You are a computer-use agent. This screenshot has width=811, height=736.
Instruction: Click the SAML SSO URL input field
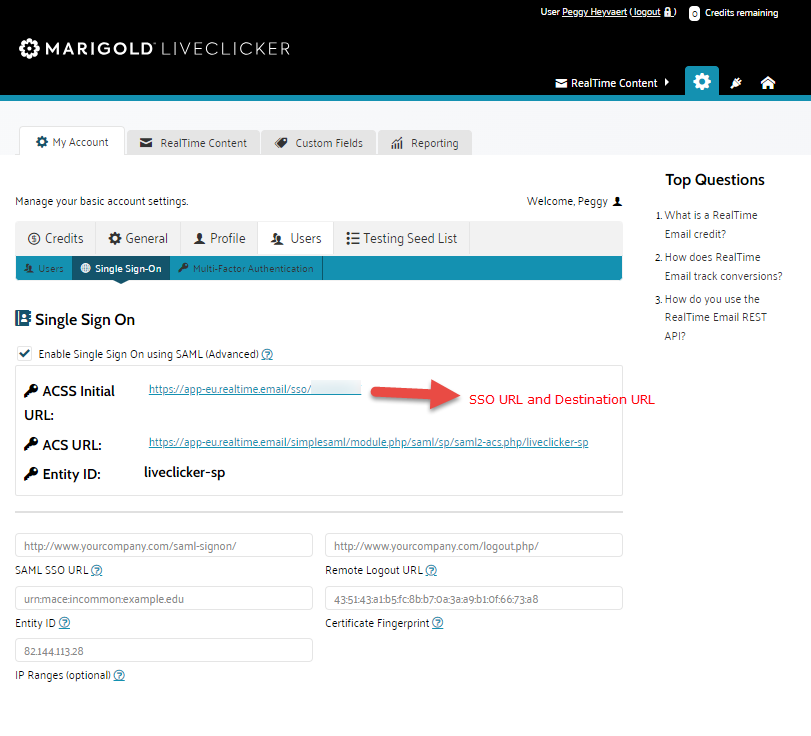164,546
